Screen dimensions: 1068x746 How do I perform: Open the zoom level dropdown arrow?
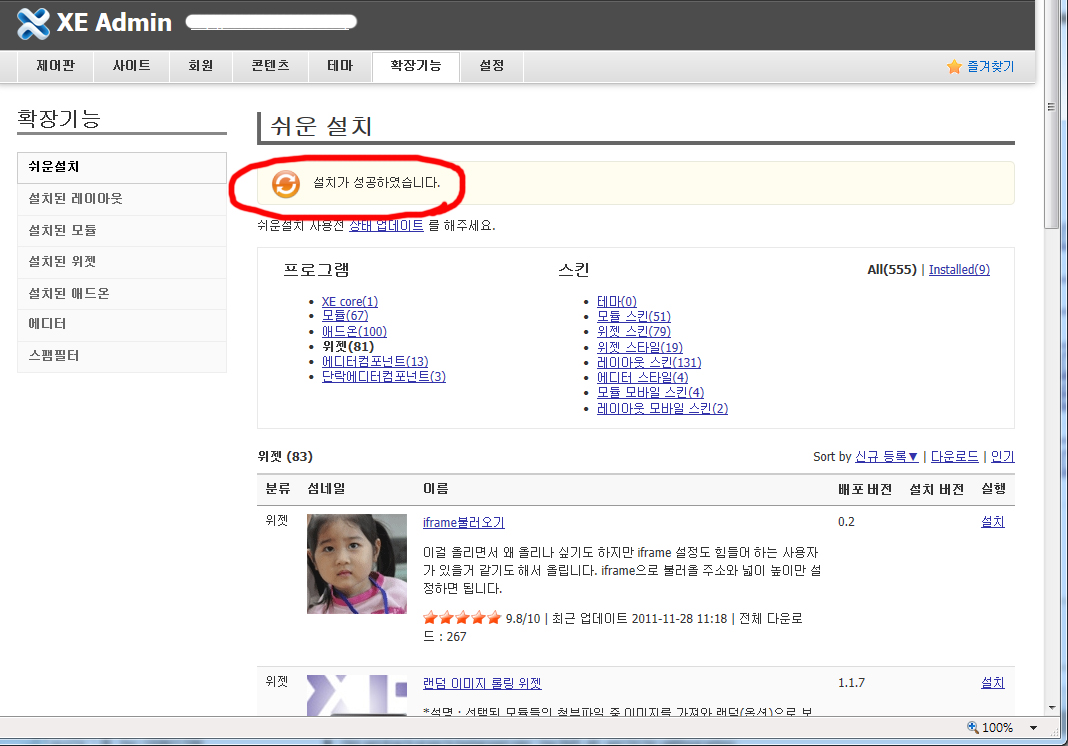click(1033, 728)
